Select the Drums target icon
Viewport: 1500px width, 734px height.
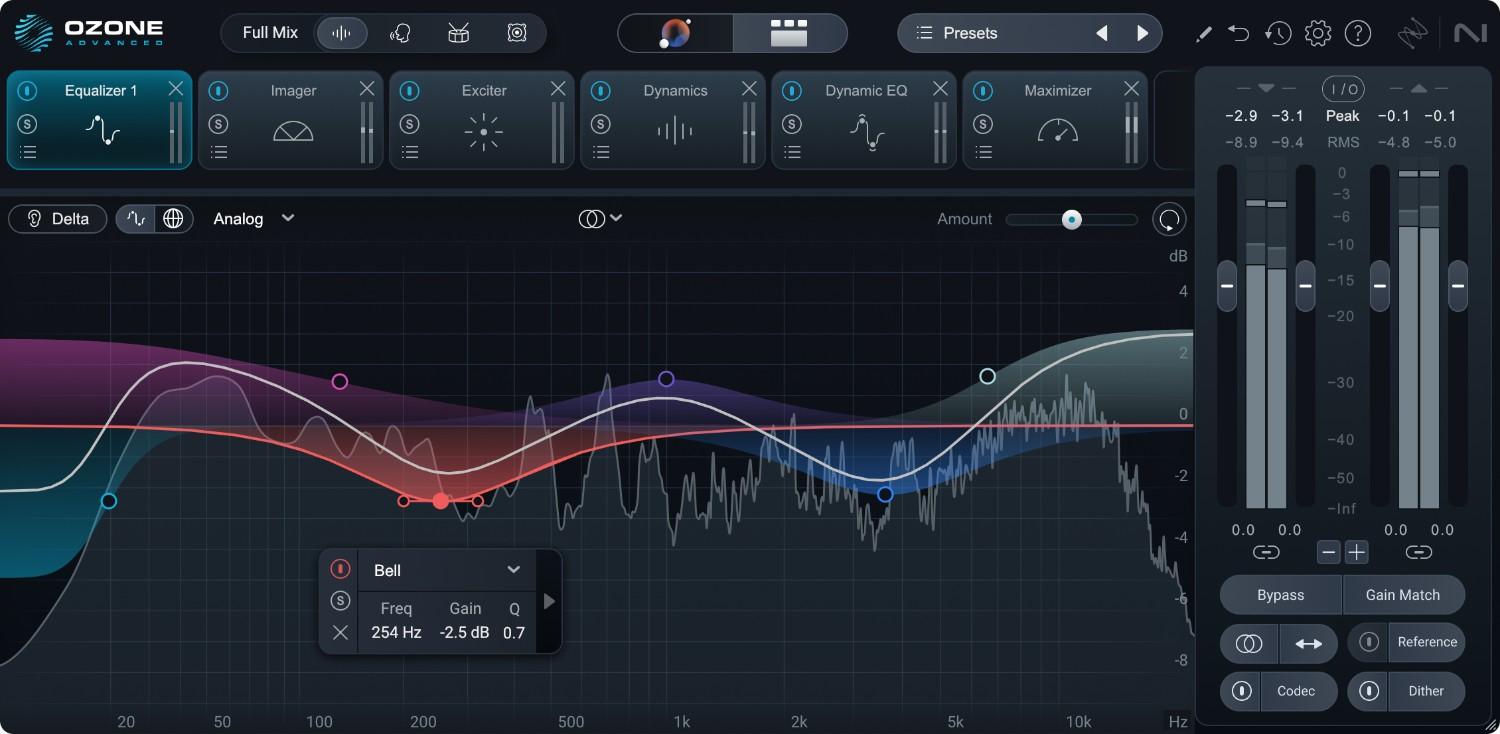(x=458, y=32)
